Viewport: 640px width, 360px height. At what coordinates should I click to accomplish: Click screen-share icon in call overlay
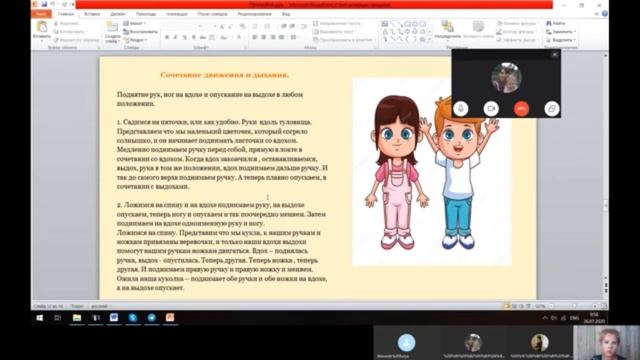click(551, 109)
